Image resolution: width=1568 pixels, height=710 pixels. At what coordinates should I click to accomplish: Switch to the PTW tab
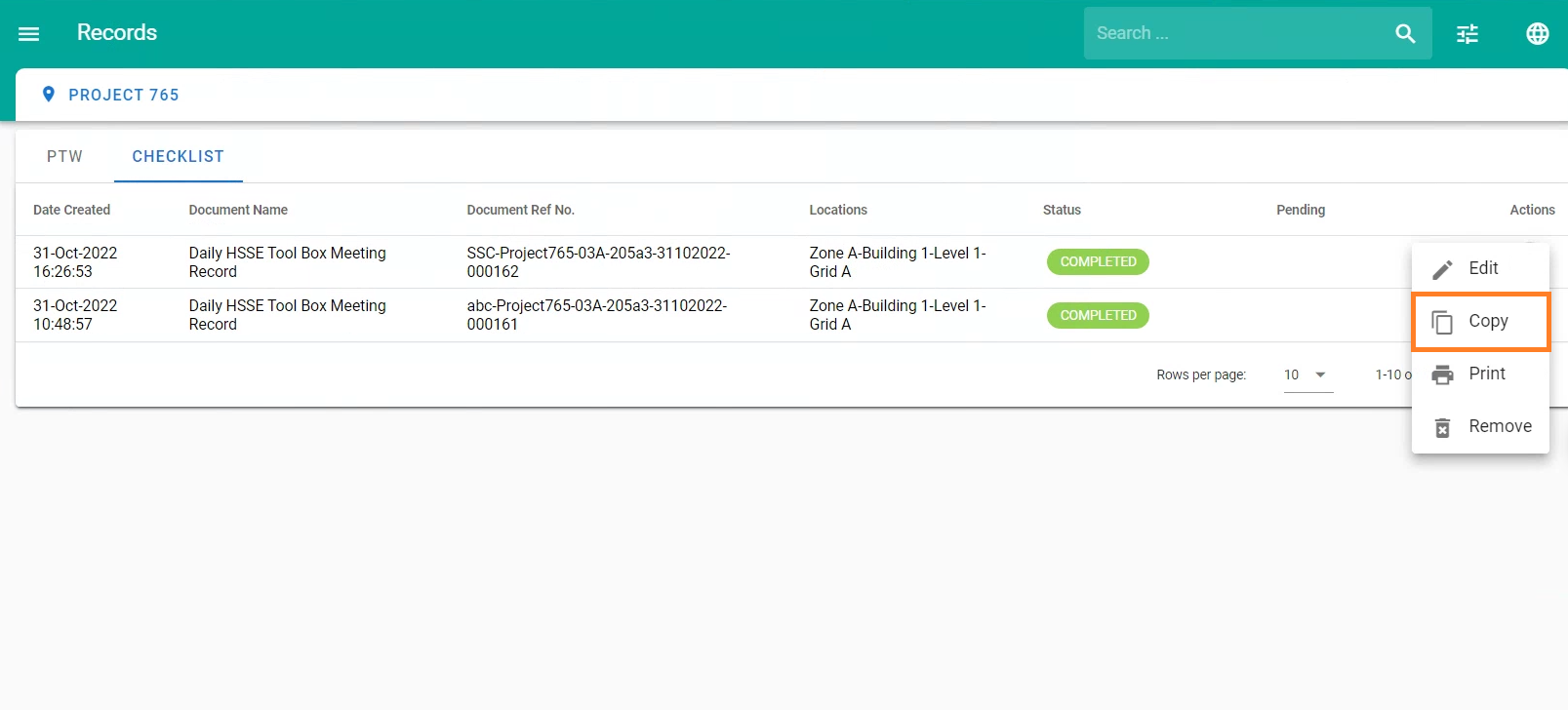pyautogui.click(x=64, y=156)
